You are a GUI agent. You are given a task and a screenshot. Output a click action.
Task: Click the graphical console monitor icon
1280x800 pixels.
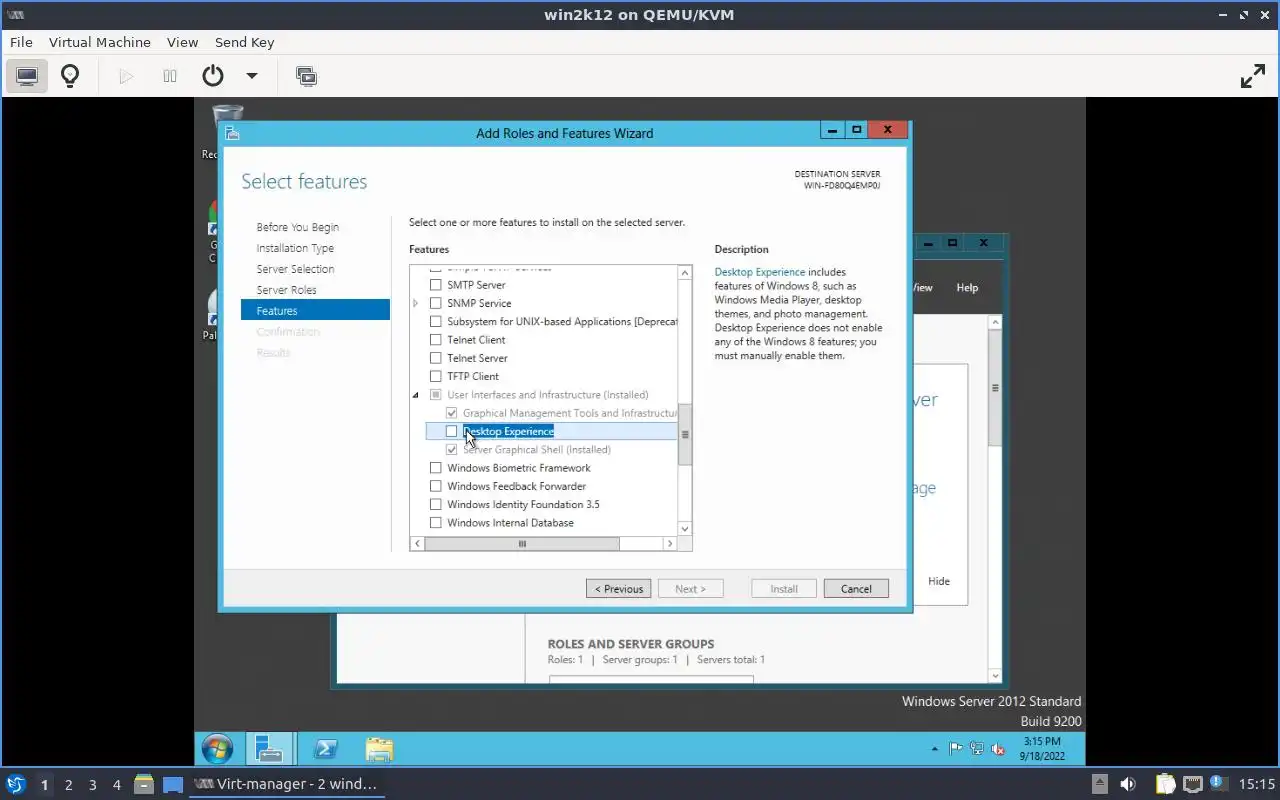[x=27, y=76]
